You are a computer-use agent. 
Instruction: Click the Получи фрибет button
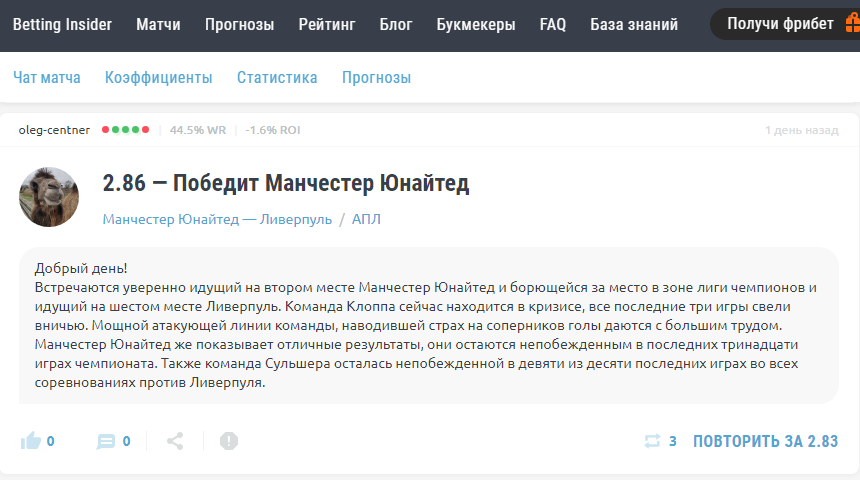click(x=785, y=24)
